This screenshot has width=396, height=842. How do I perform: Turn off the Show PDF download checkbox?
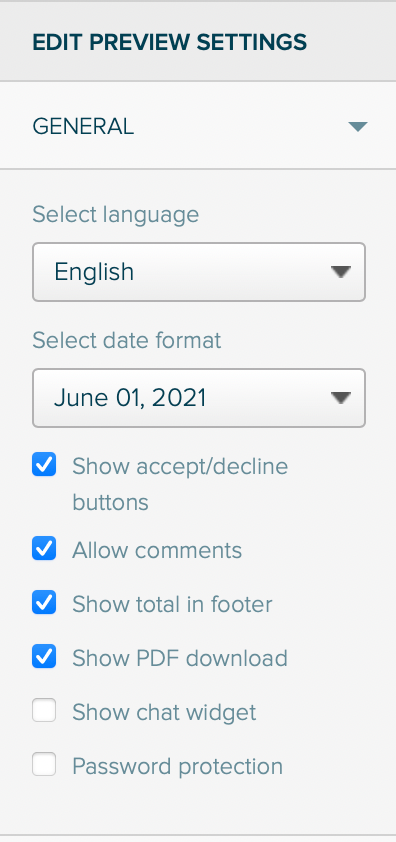pos(44,656)
